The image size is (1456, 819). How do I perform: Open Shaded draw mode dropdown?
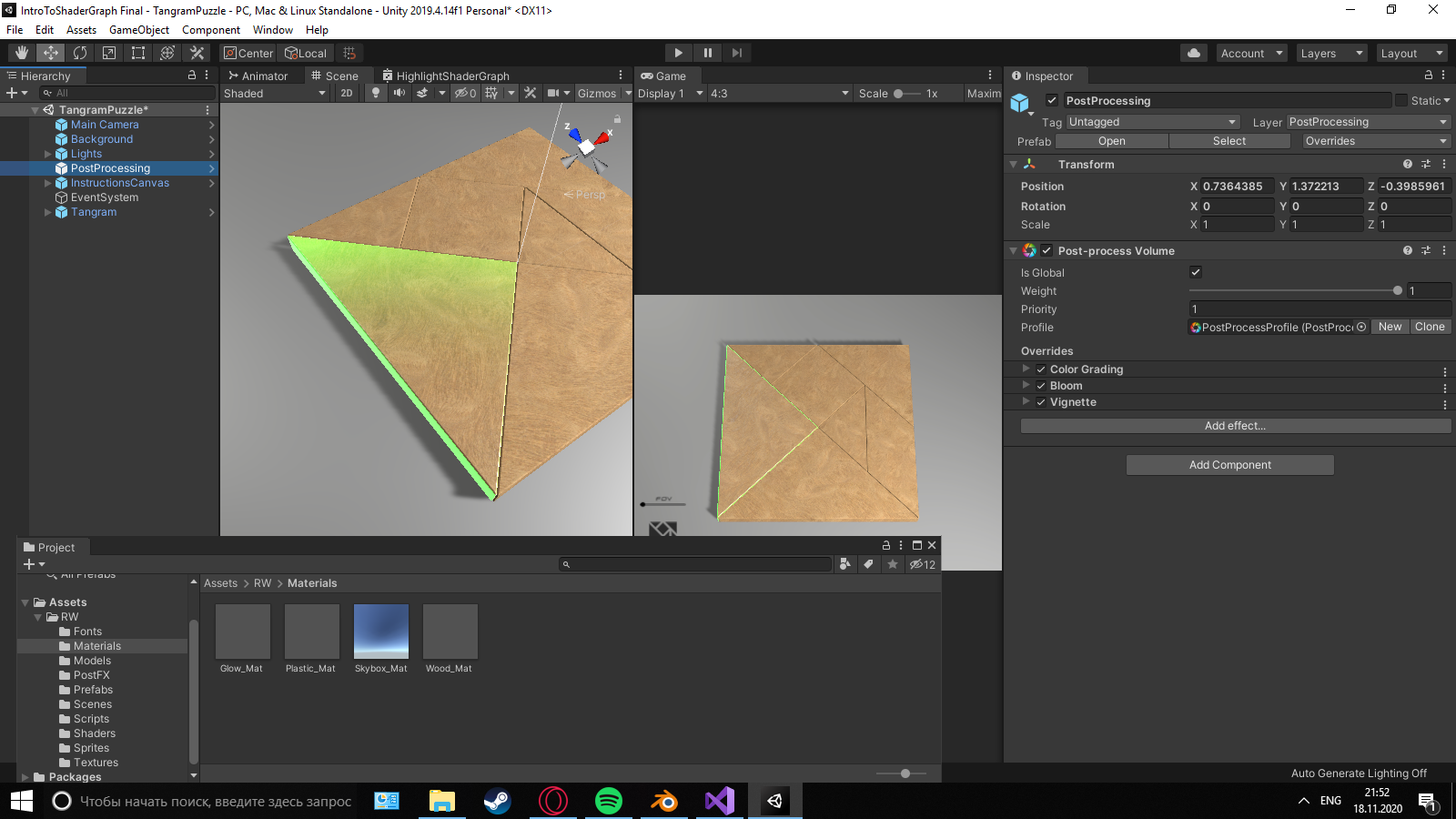pos(275,93)
